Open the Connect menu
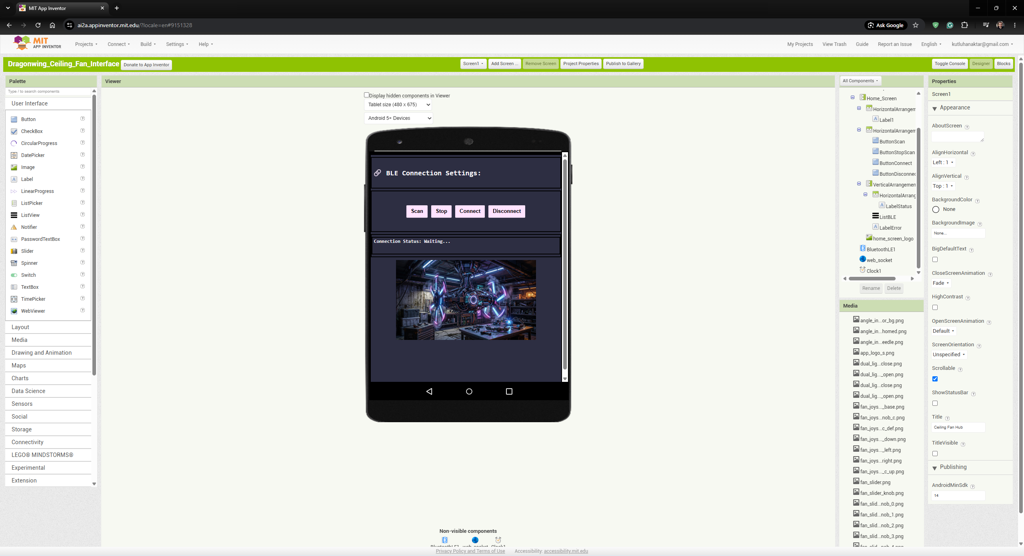The width and height of the screenshot is (1024, 556). pyautogui.click(x=118, y=44)
